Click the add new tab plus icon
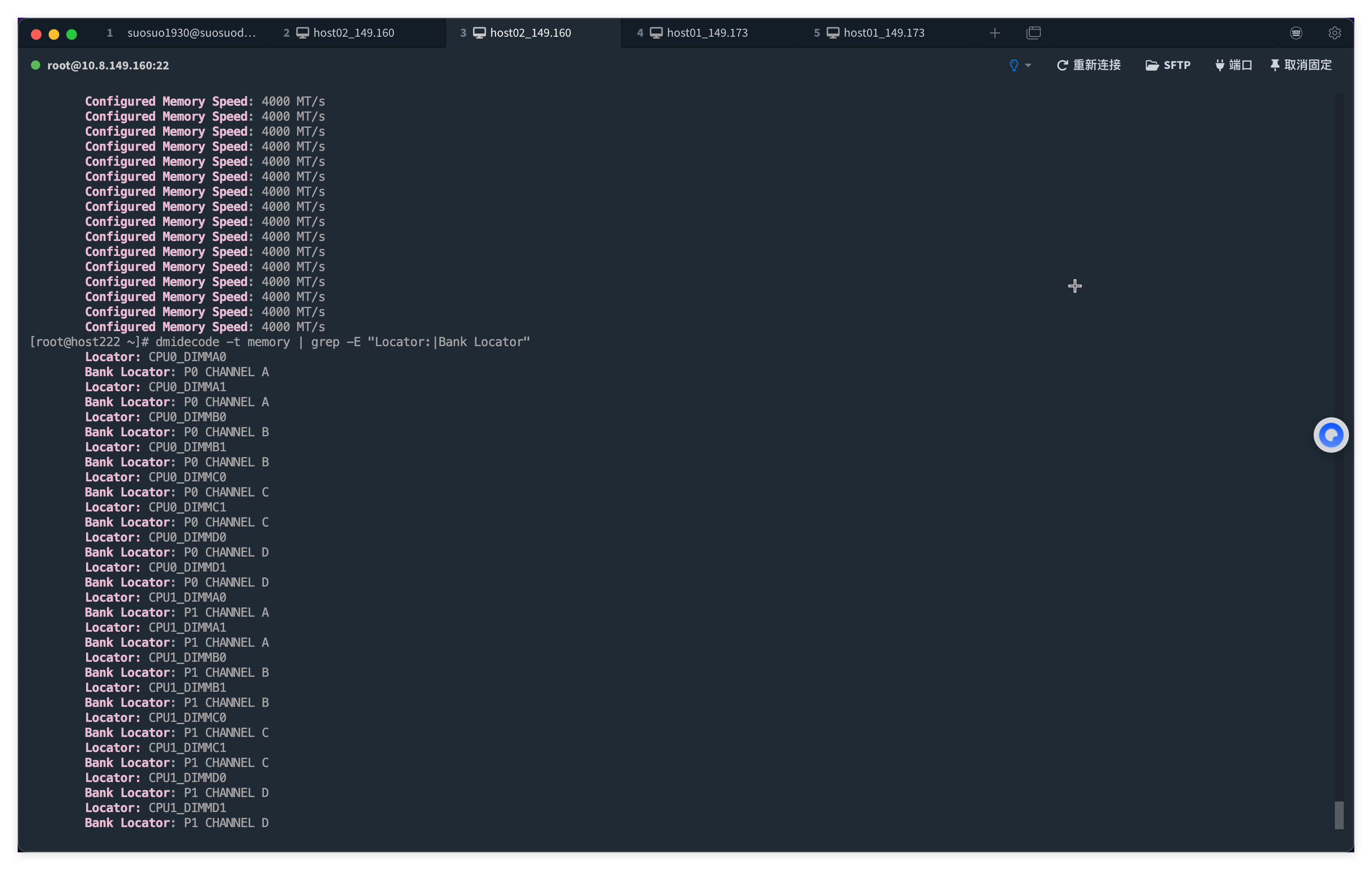The height and width of the screenshot is (870, 1372). pos(995,33)
